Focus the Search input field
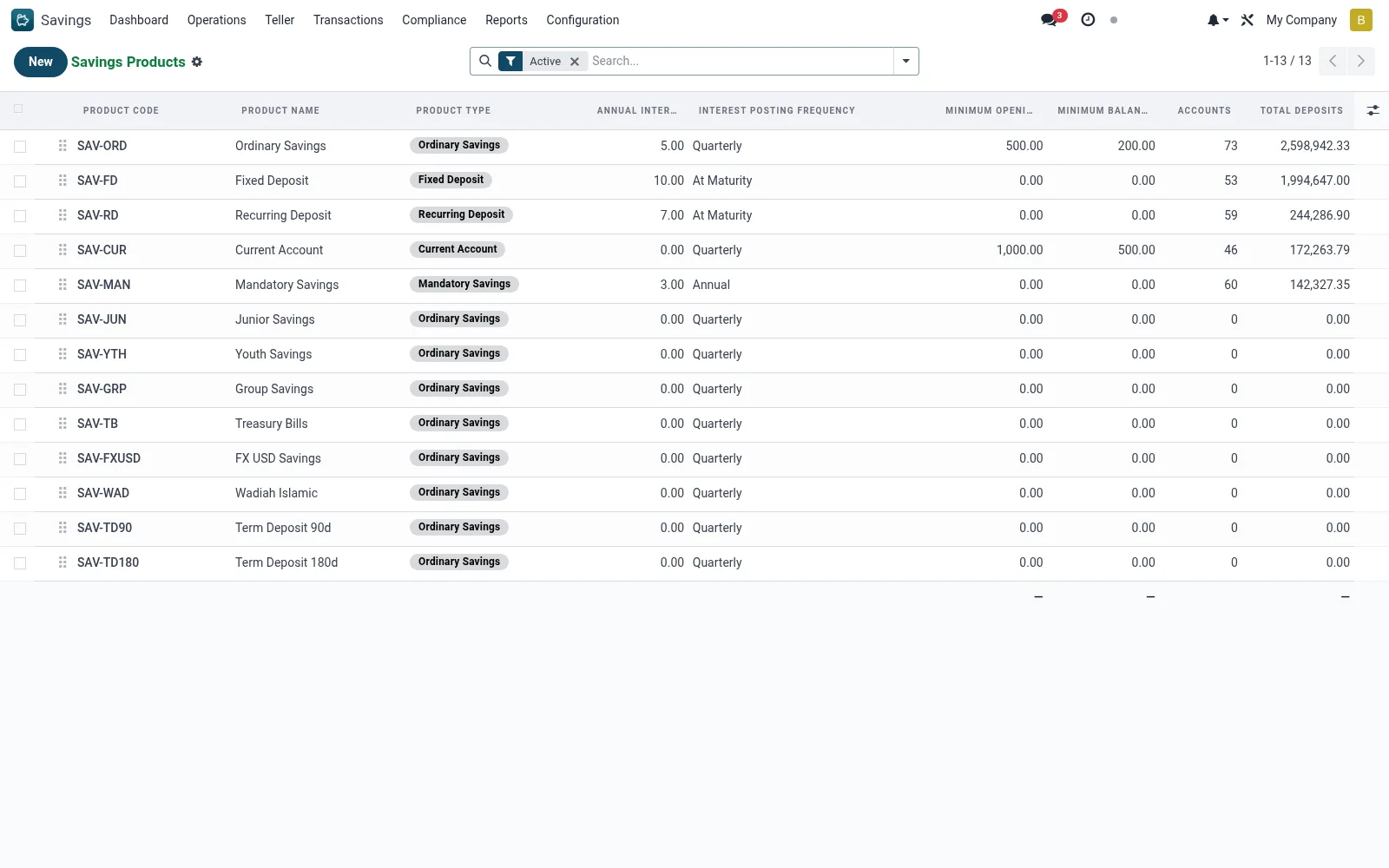Screen dimensions: 1389x868 [740, 61]
